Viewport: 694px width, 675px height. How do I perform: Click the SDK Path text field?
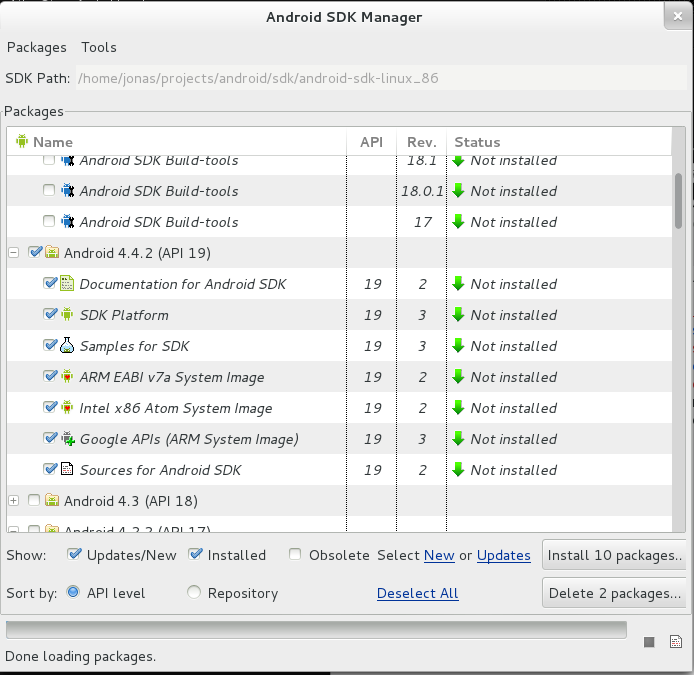[381, 78]
